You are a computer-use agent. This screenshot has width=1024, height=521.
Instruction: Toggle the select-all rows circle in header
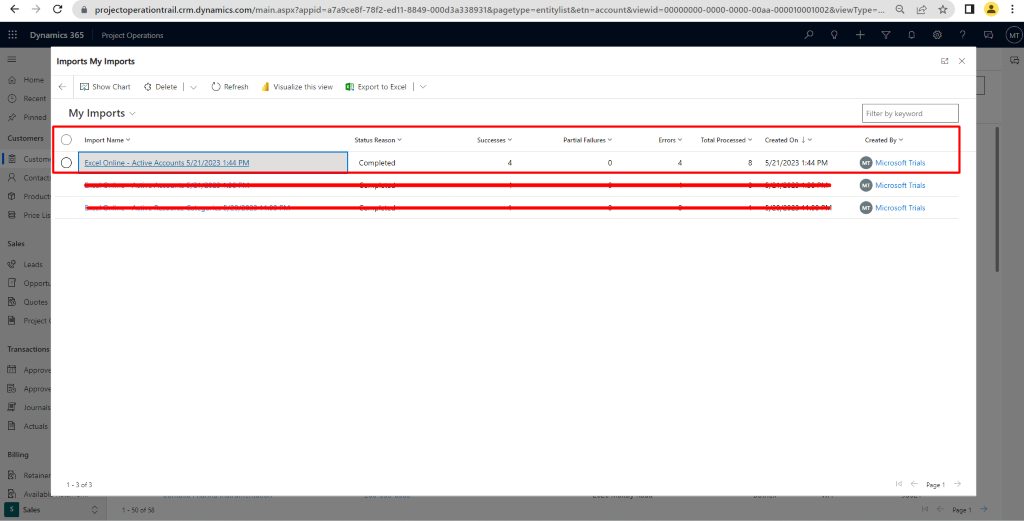(67, 140)
